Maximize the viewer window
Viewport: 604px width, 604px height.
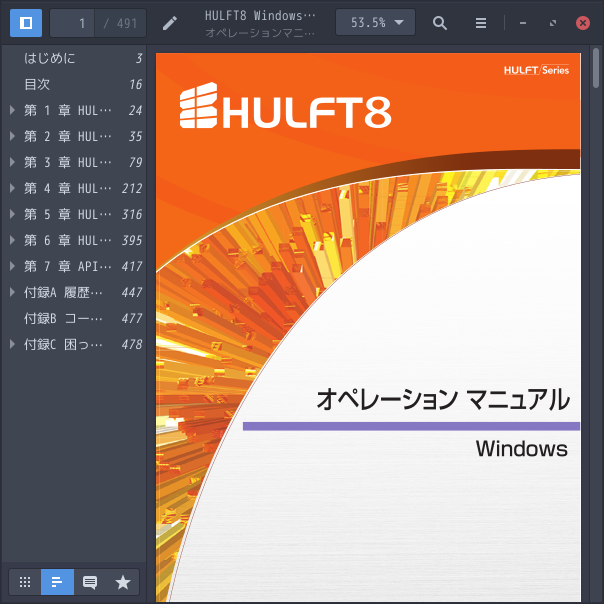point(553,23)
